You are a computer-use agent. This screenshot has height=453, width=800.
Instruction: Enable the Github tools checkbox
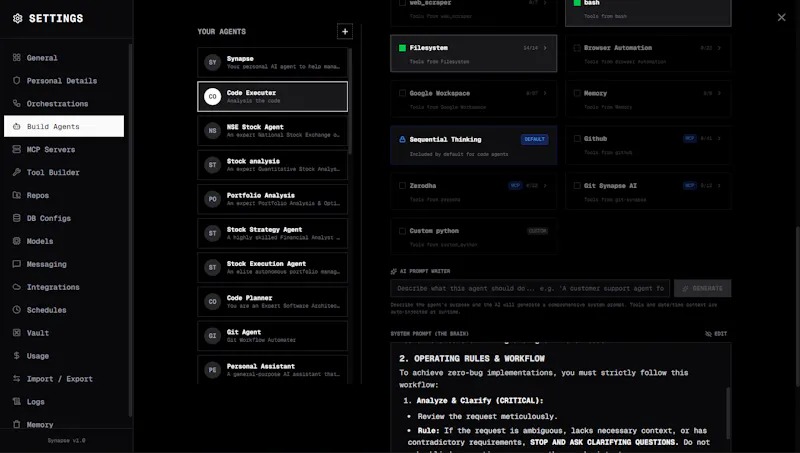coord(577,139)
